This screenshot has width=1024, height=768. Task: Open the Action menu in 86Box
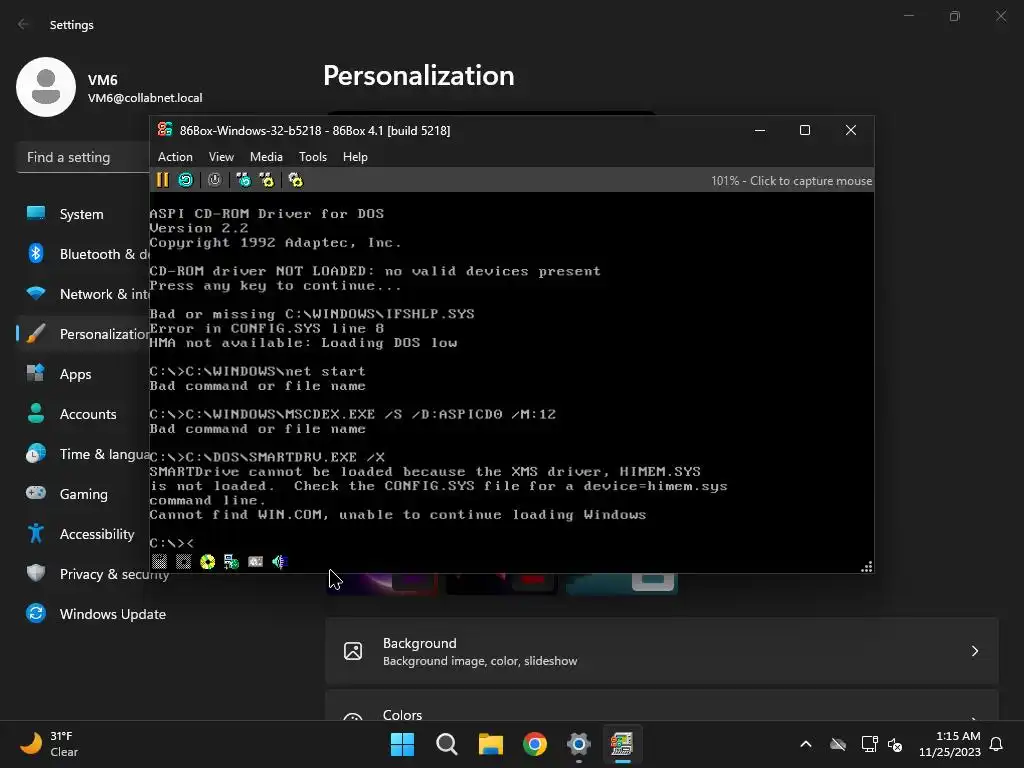[x=175, y=157]
